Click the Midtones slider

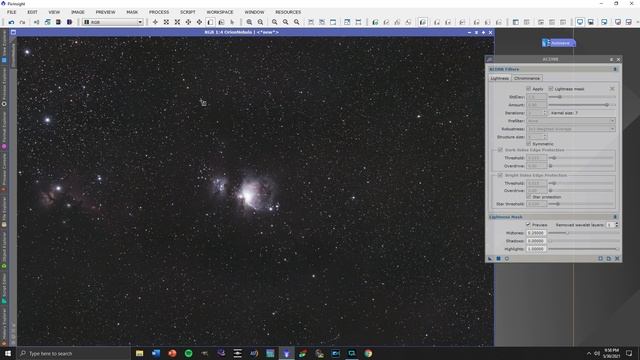coord(583,233)
